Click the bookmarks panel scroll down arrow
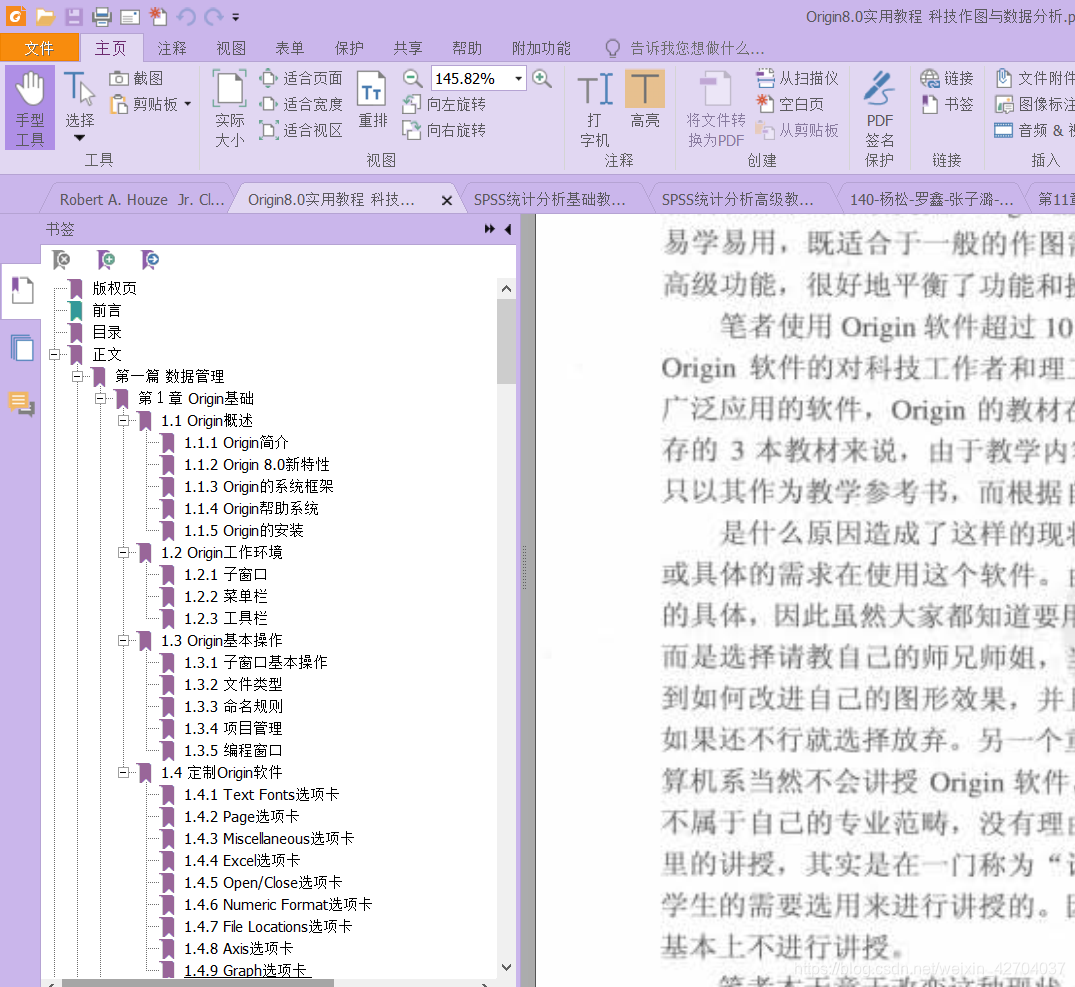This screenshot has height=987, width=1075. [507, 967]
